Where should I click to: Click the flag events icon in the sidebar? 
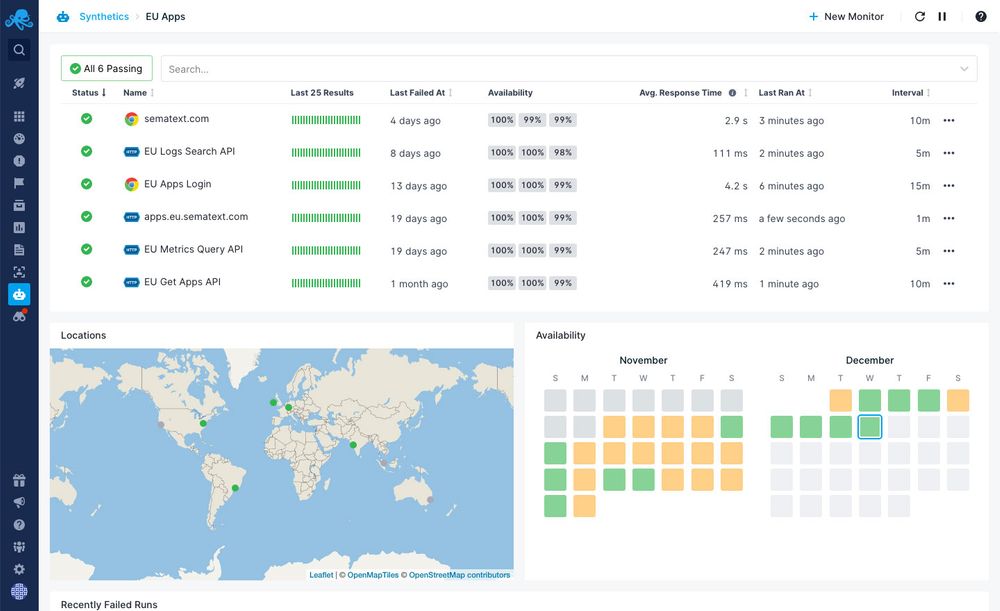point(19,183)
